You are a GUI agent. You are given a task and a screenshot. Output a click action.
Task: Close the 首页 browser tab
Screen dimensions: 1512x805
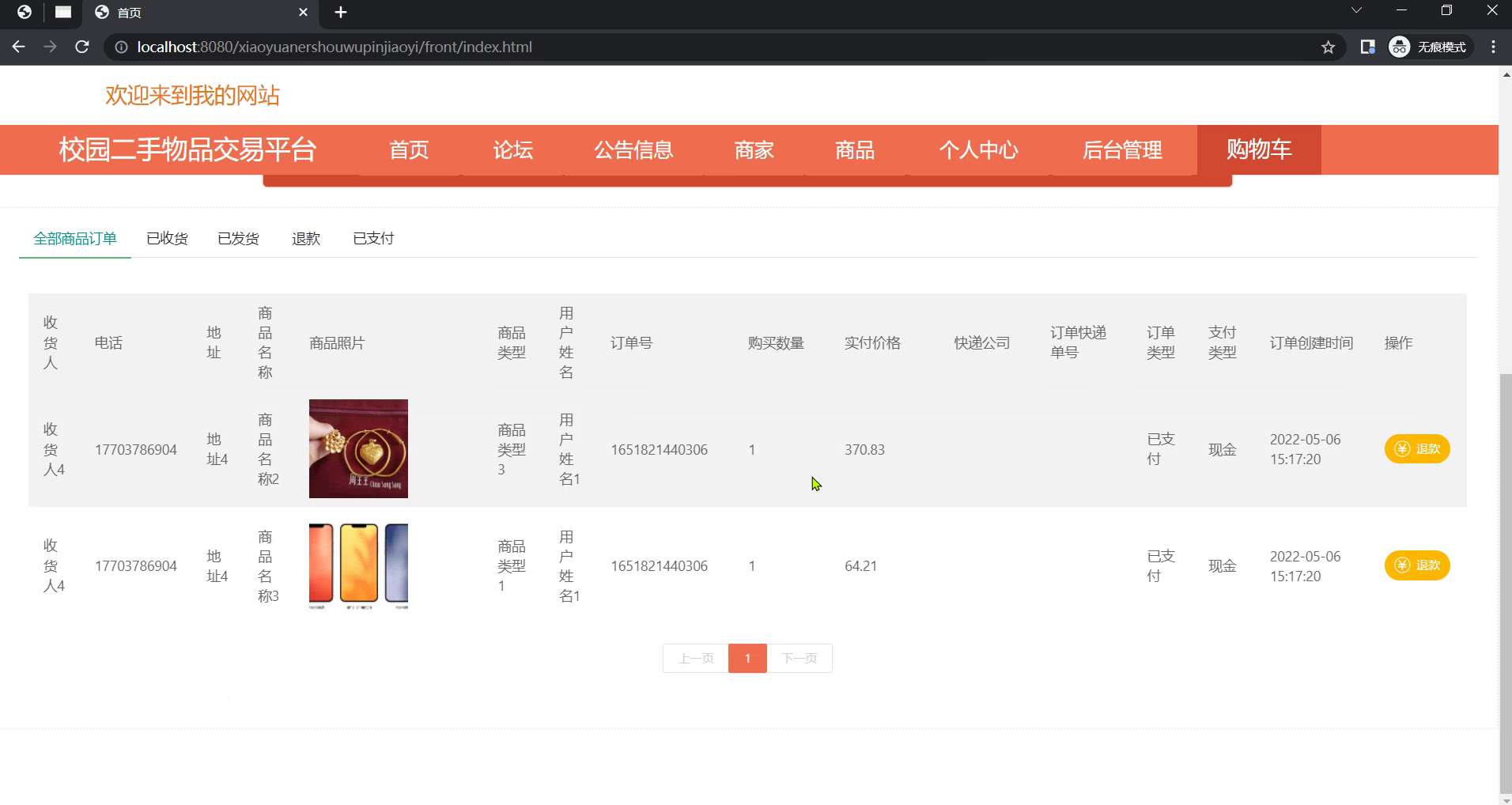pos(303,13)
